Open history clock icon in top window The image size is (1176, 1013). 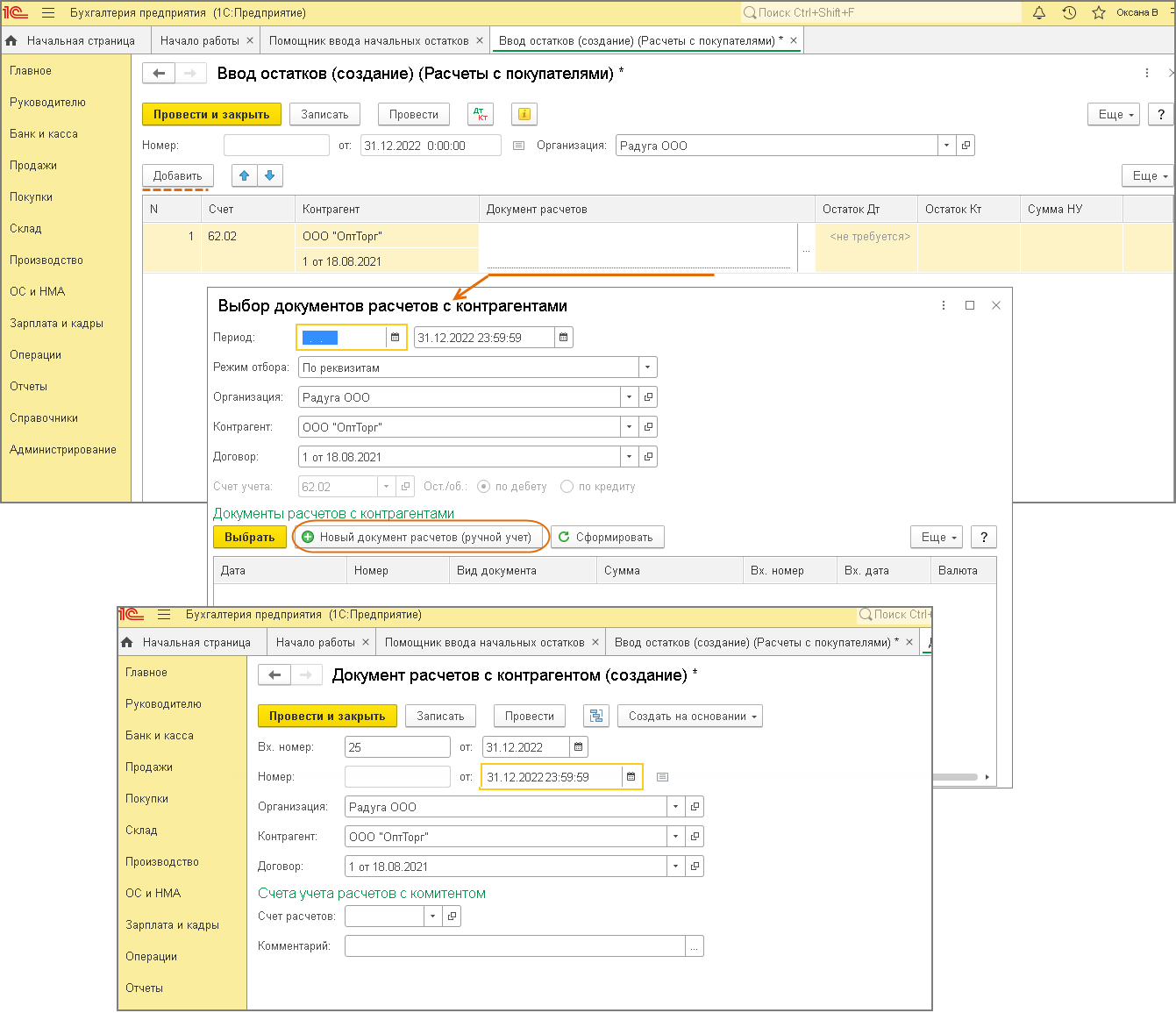(1069, 12)
